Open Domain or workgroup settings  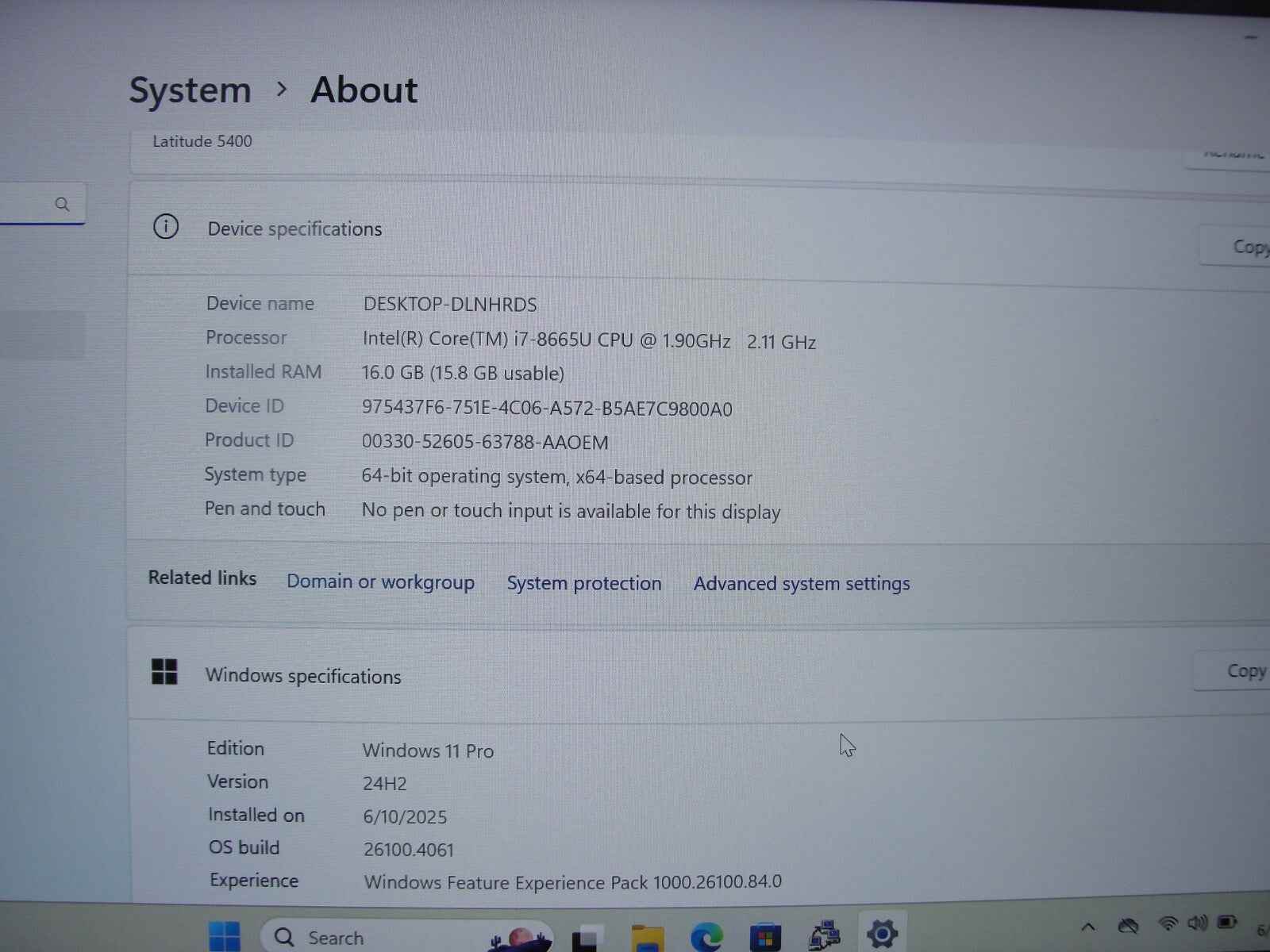pyautogui.click(x=380, y=582)
